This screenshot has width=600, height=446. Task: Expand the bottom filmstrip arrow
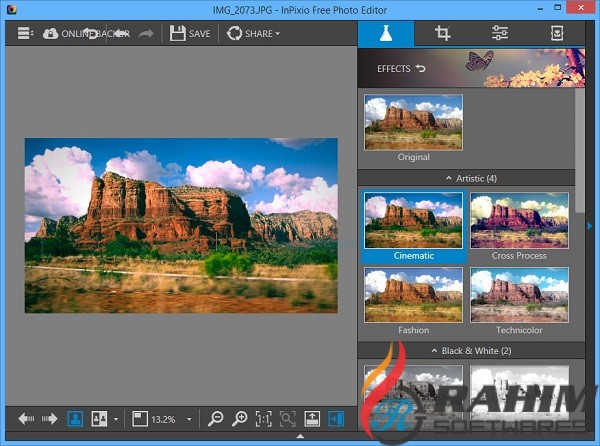[300, 436]
